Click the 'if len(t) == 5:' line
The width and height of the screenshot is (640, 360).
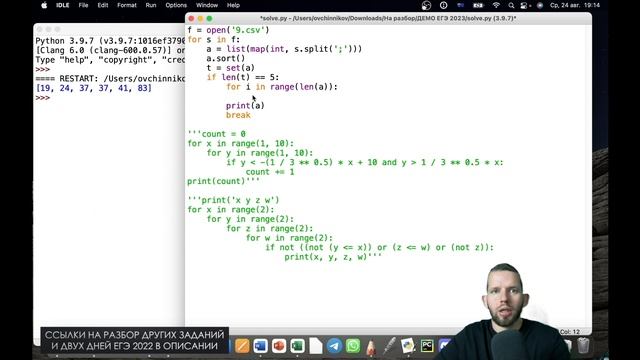click(243, 77)
